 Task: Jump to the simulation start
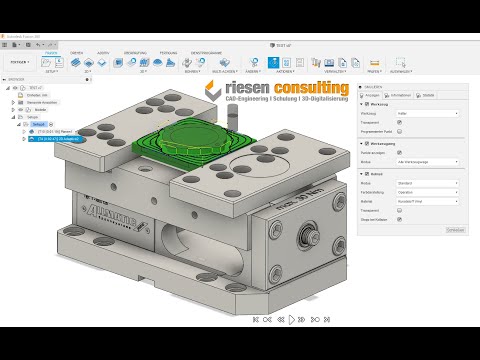[256, 320]
